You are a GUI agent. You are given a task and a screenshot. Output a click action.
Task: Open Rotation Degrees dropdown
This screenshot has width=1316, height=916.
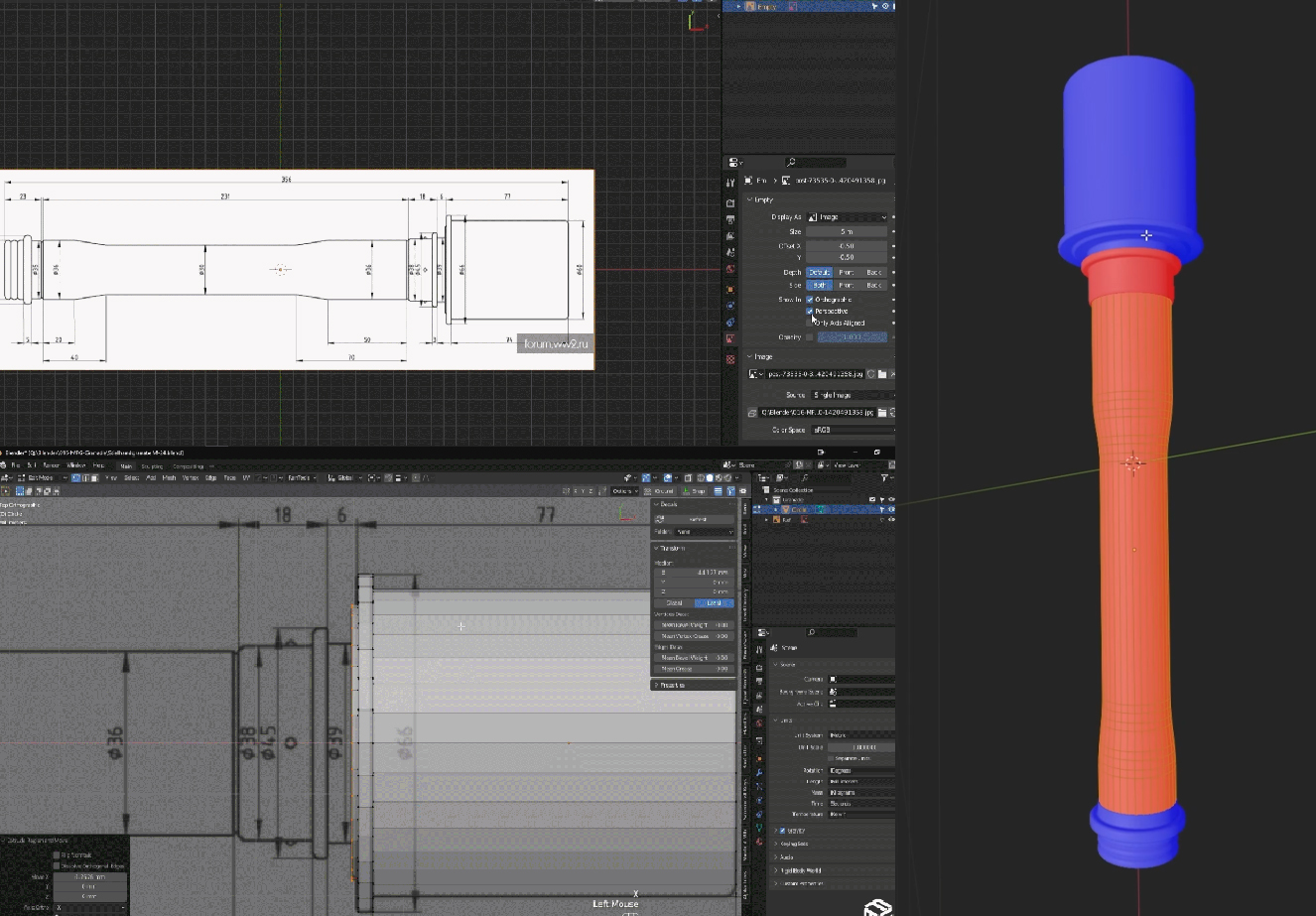coord(860,770)
